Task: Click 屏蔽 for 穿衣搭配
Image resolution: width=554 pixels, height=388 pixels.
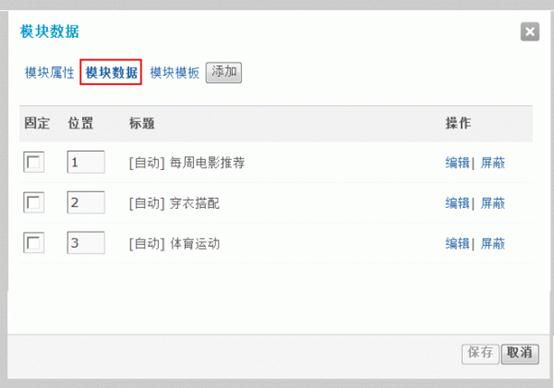Action: pyautogui.click(x=493, y=203)
